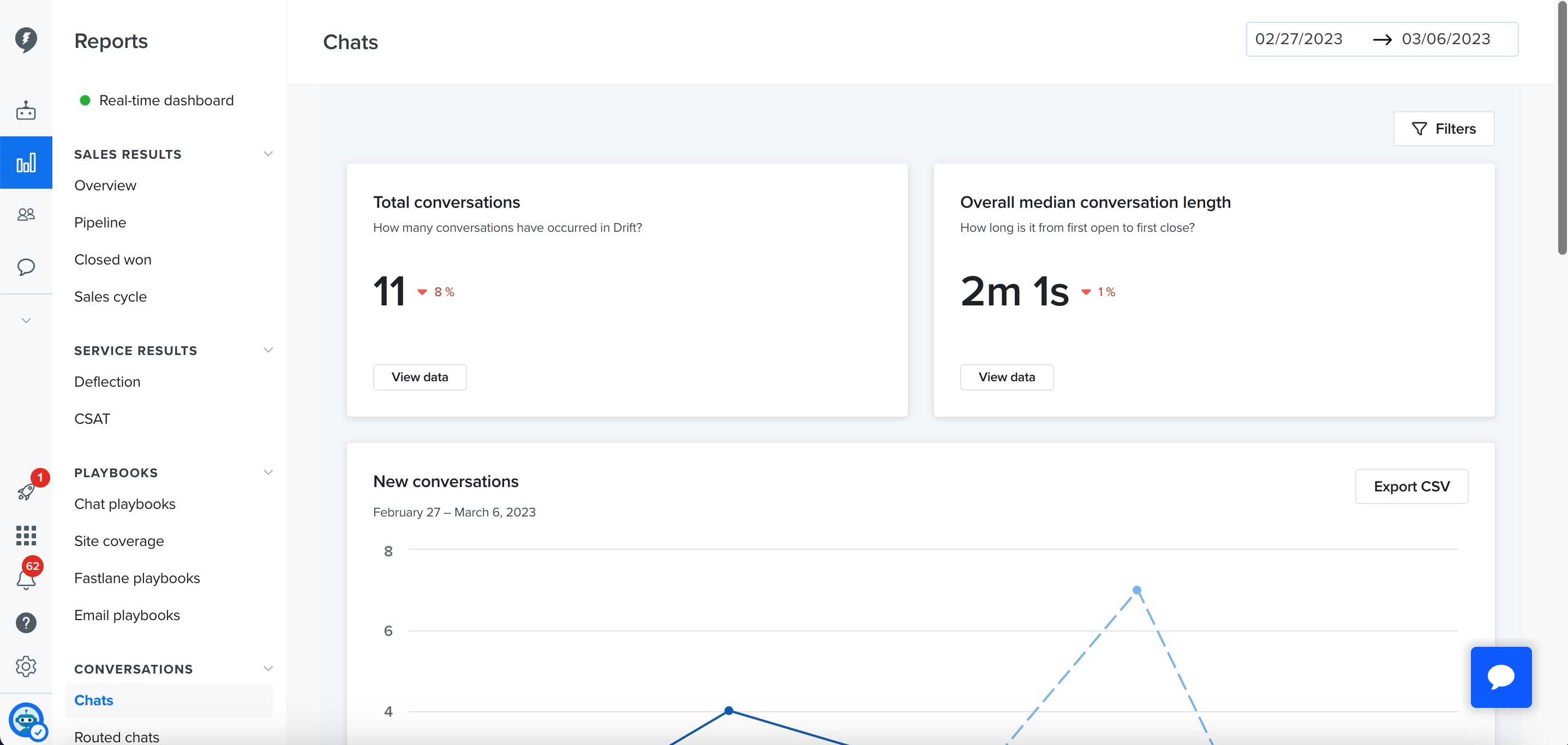
Task: Click the solid line data point at 4
Action: 728,710
